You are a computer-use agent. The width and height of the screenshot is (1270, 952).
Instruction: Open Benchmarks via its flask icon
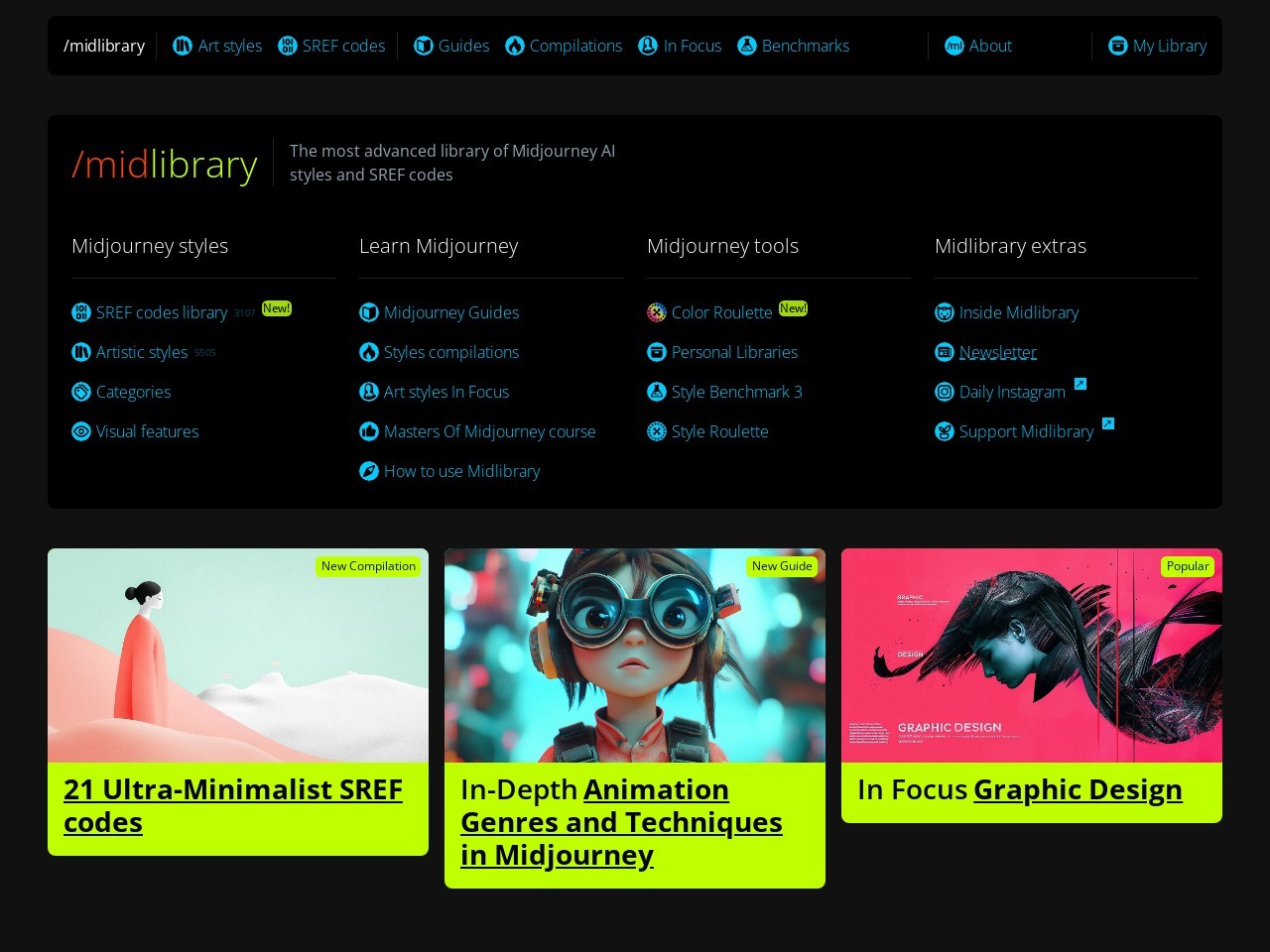coord(746,46)
